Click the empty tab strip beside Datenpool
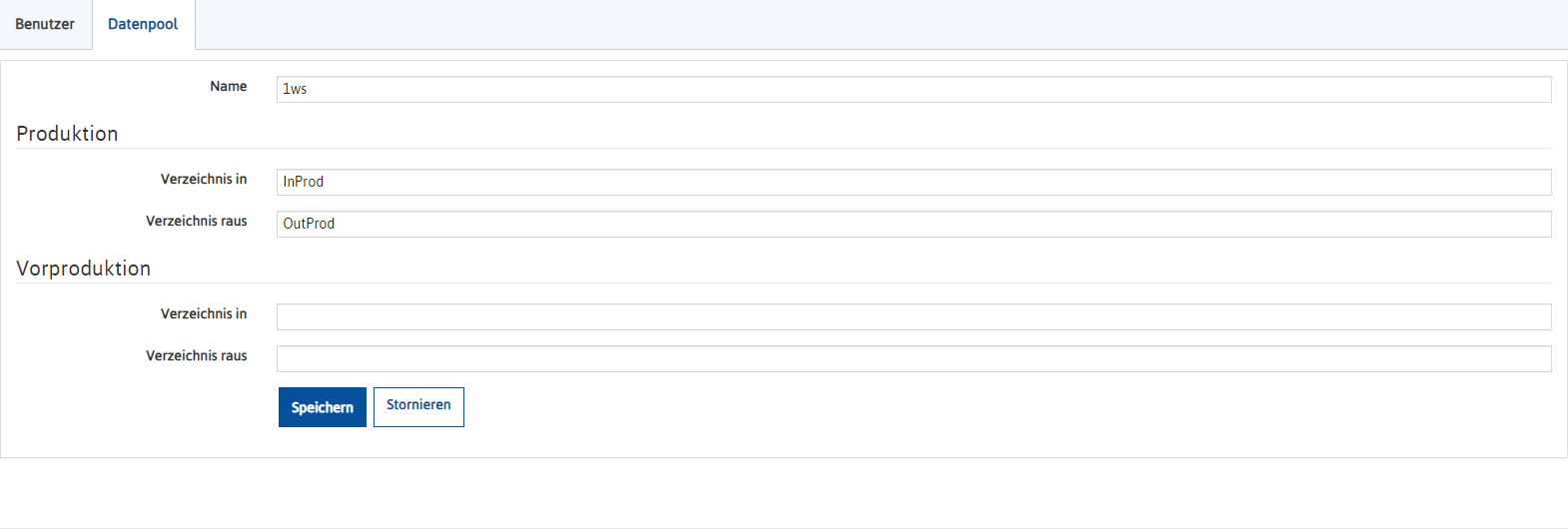This screenshot has width=1568, height=529. (x=881, y=24)
